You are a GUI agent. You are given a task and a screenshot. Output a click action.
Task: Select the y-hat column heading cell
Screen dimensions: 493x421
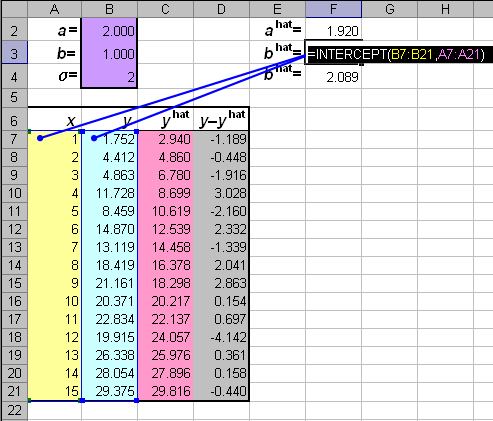[166, 119]
